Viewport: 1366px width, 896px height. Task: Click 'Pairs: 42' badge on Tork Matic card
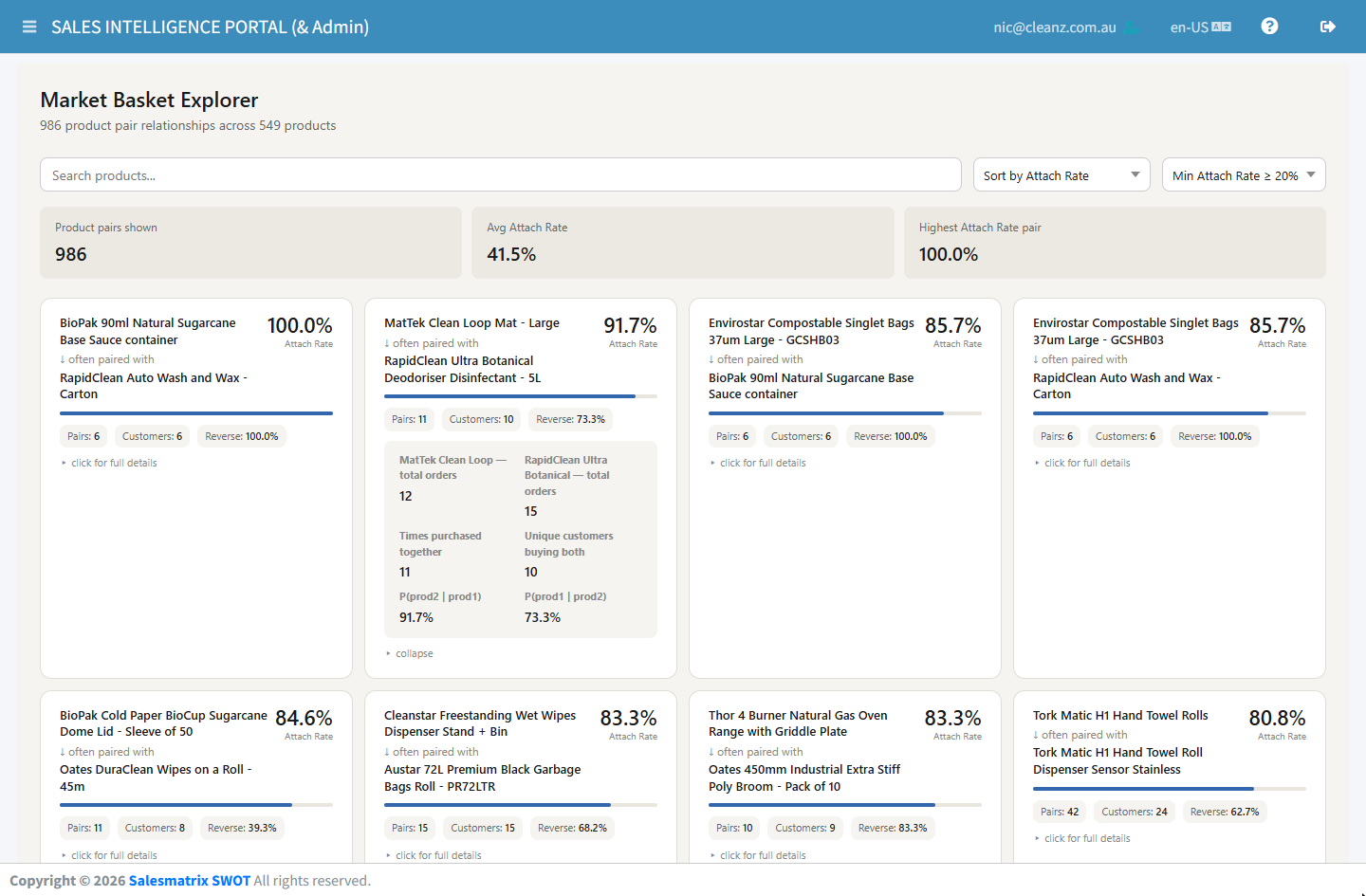(1060, 812)
